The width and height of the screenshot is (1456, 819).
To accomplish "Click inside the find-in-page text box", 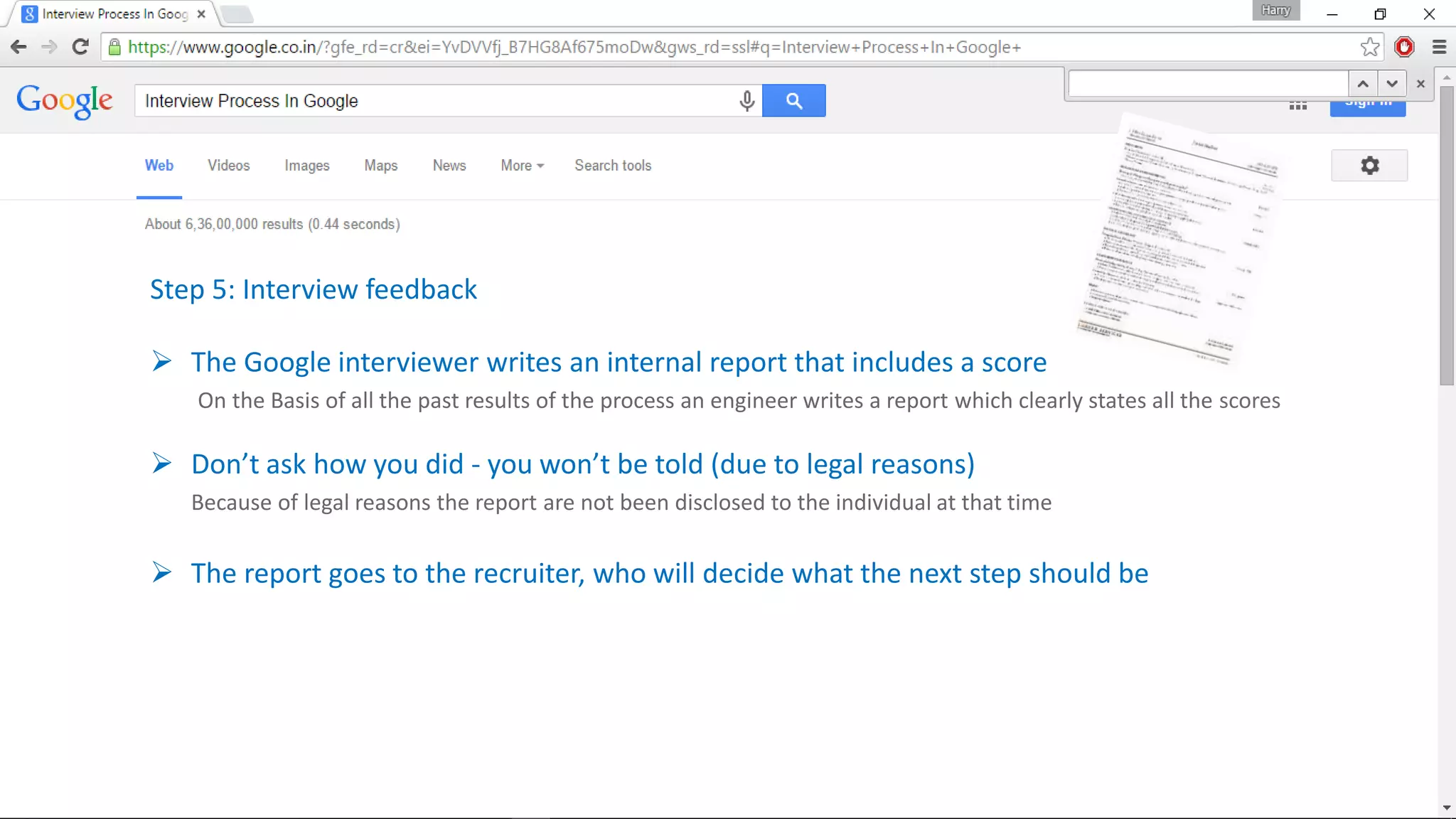I will (x=1209, y=84).
